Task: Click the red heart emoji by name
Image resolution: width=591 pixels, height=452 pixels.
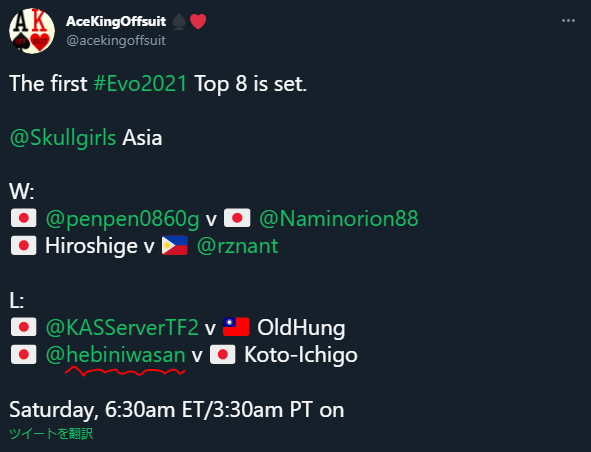Action: [x=198, y=21]
